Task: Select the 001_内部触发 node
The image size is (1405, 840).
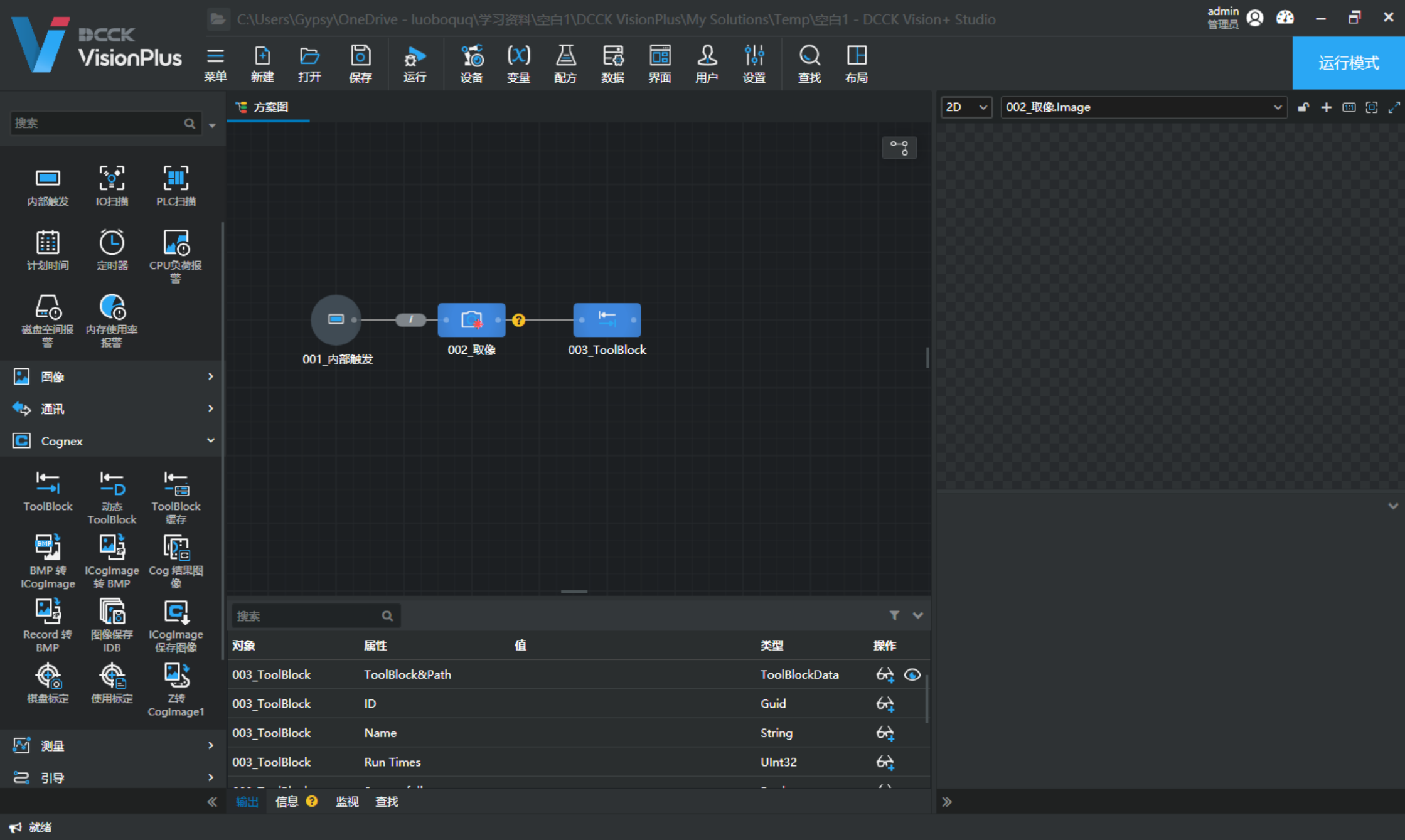Action: [x=336, y=320]
